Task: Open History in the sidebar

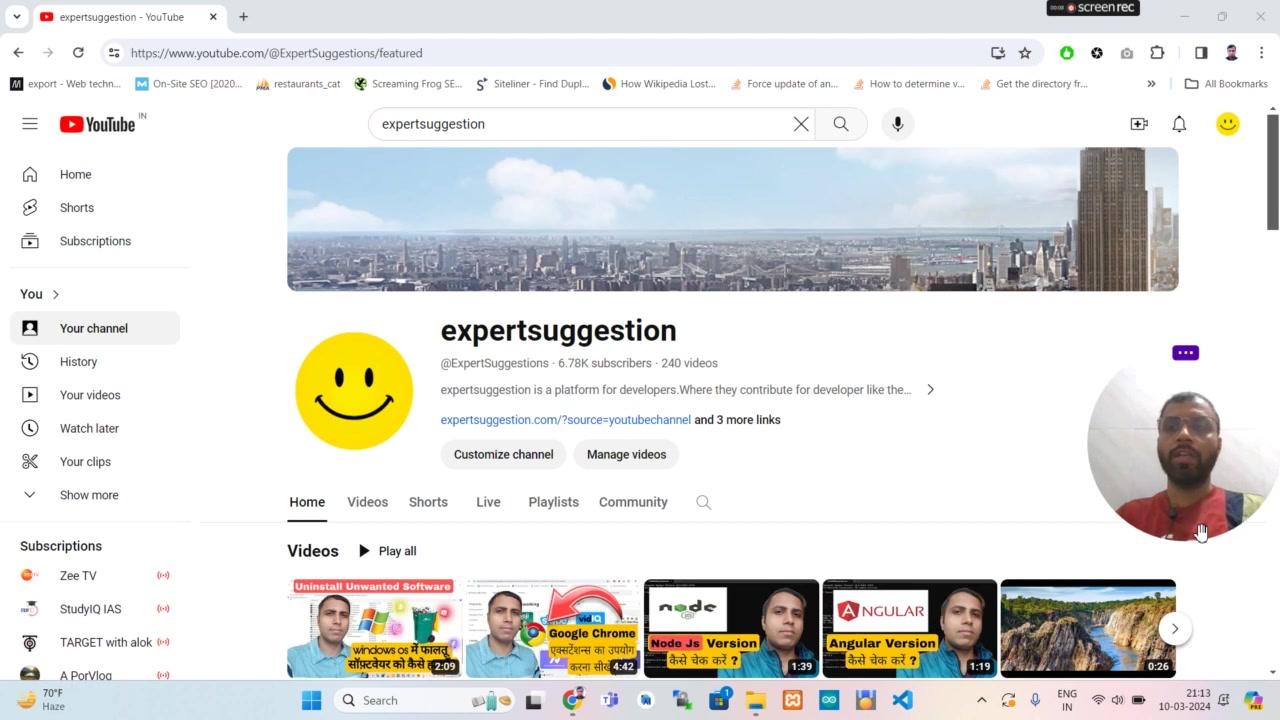Action: (x=95, y=361)
